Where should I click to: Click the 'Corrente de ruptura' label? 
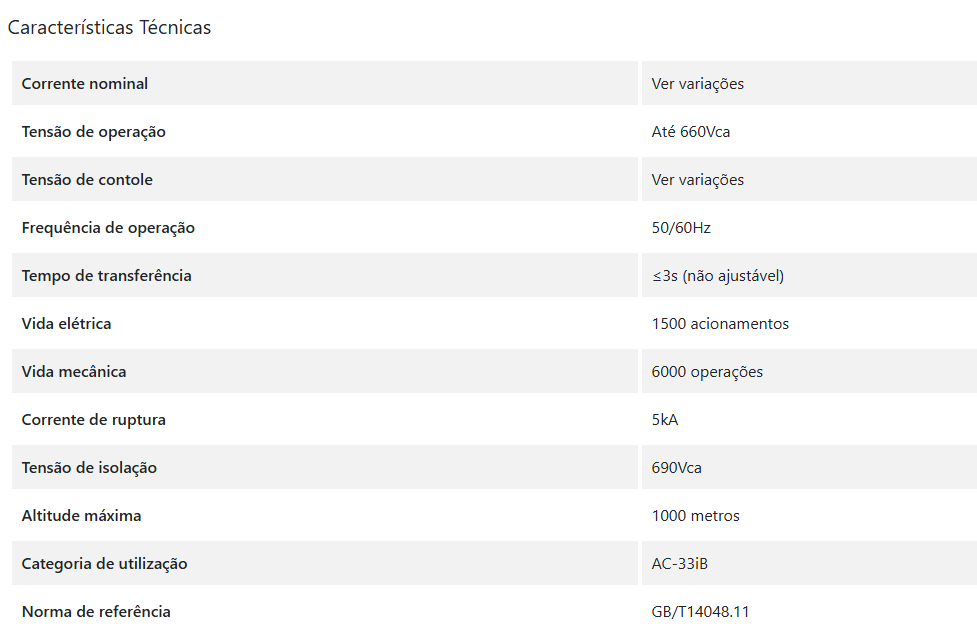(x=94, y=420)
